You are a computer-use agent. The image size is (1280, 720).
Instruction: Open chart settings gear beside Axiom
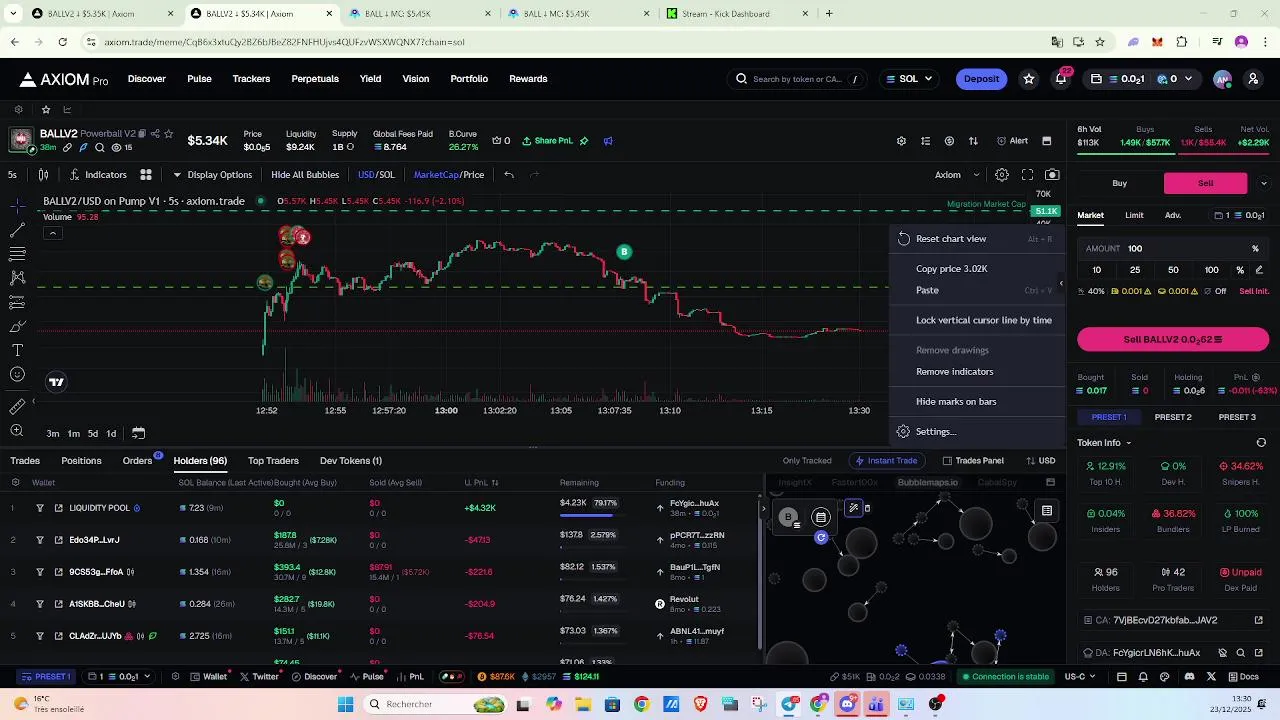[x=1002, y=175]
